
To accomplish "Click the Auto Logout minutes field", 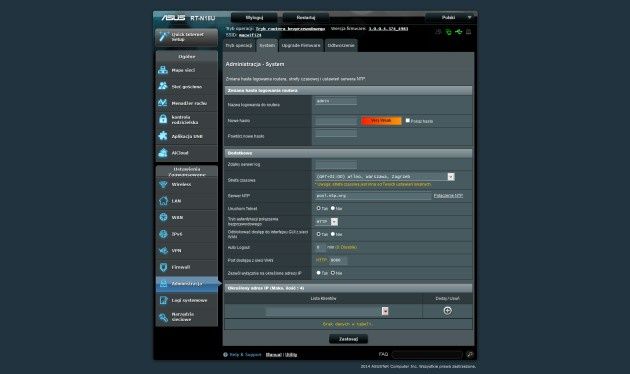I will [320, 247].
